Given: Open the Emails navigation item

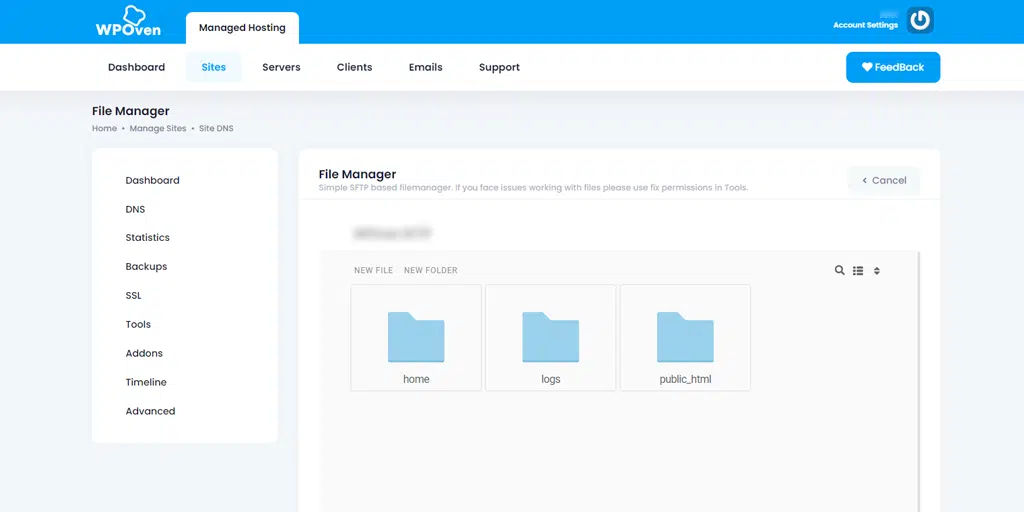Looking at the screenshot, I should click(x=426, y=67).
